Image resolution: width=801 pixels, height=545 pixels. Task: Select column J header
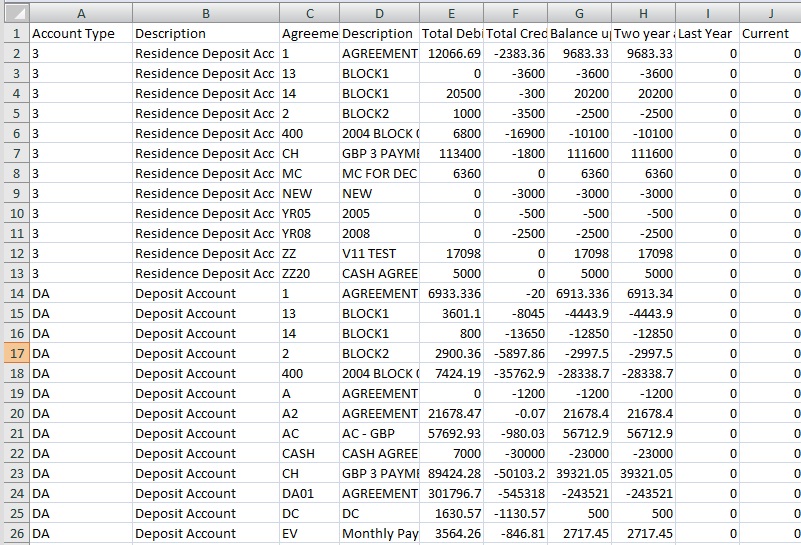point(771,14)
